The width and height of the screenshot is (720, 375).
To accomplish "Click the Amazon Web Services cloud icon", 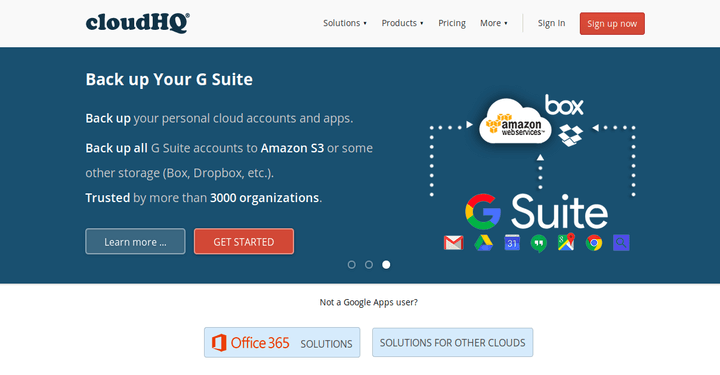I will click(515, 122).
